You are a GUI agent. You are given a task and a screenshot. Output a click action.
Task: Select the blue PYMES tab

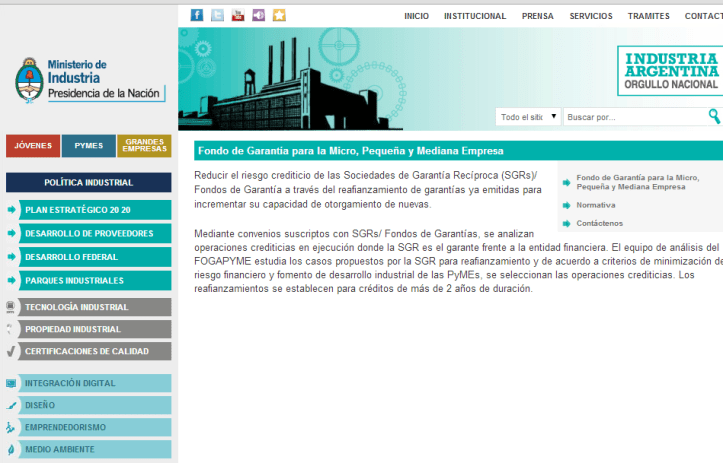click(x=88, y=146)
